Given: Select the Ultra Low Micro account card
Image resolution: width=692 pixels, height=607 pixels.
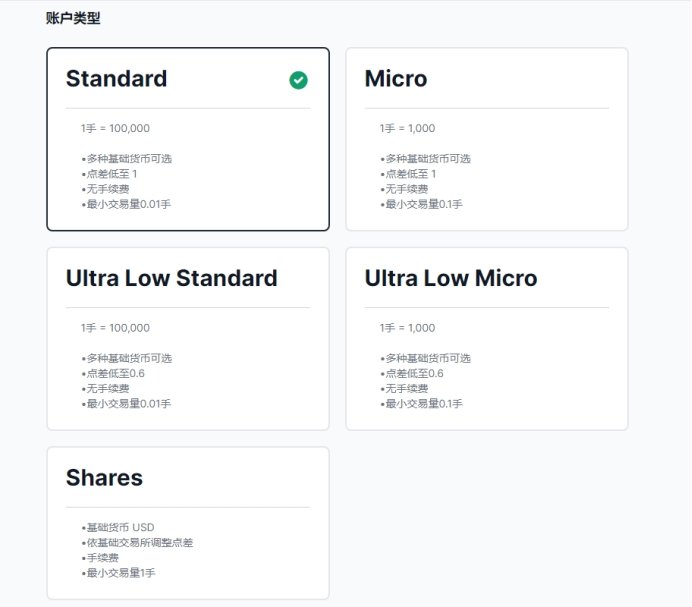Looking at the screenshot, I should 486,338.
